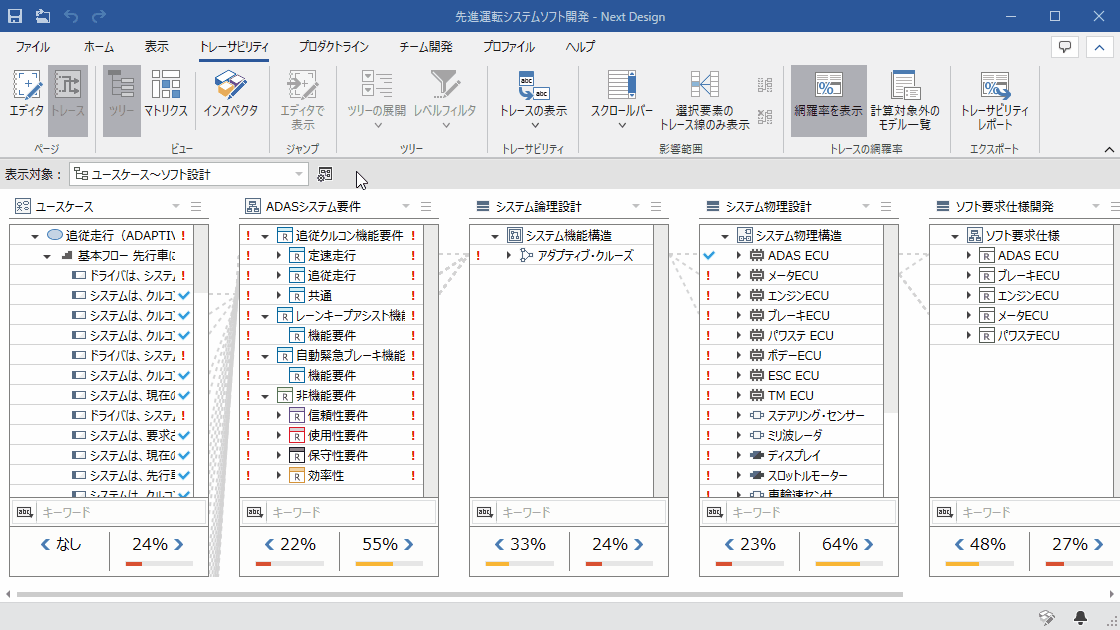Switch to 表示 ribbon tab
Image resolution: width=1120 pixels, height=630 pixels.
click(x=156, y=46)
